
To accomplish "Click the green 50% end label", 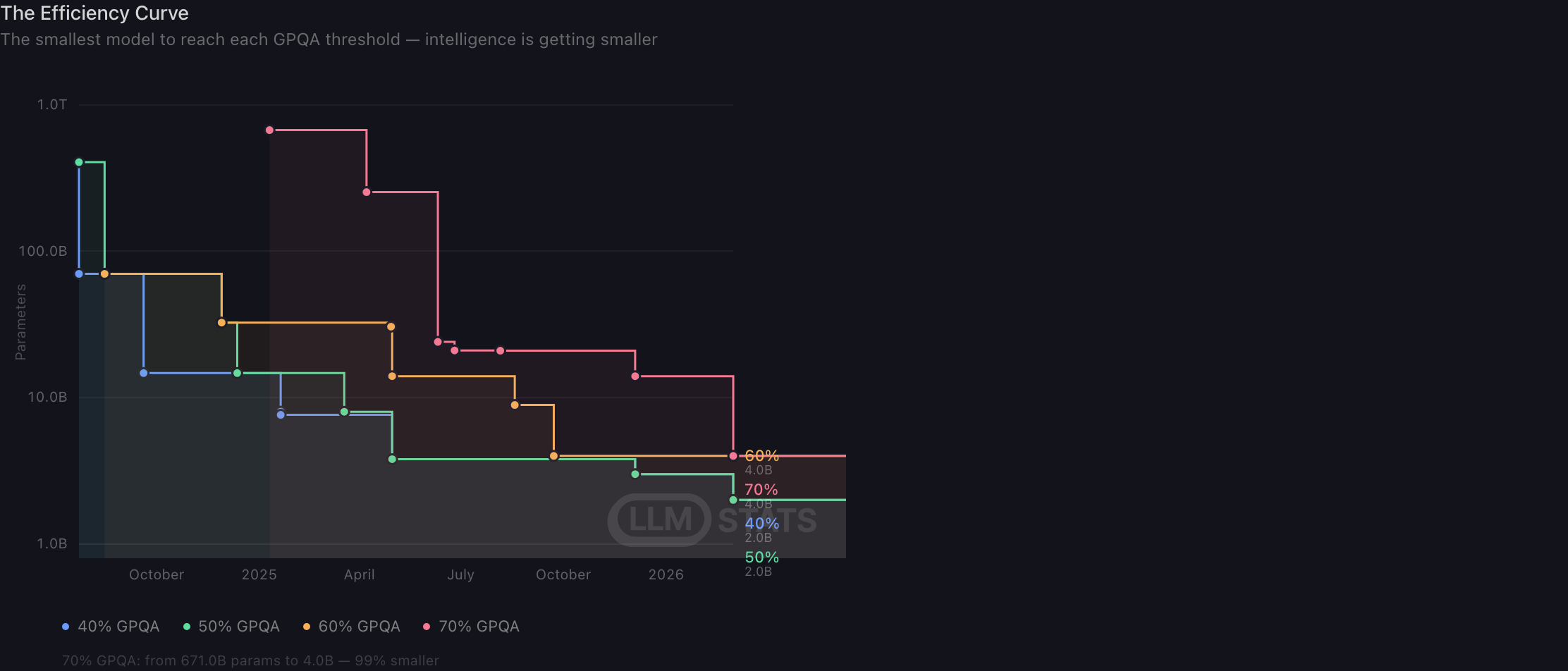I will [762, 557].
